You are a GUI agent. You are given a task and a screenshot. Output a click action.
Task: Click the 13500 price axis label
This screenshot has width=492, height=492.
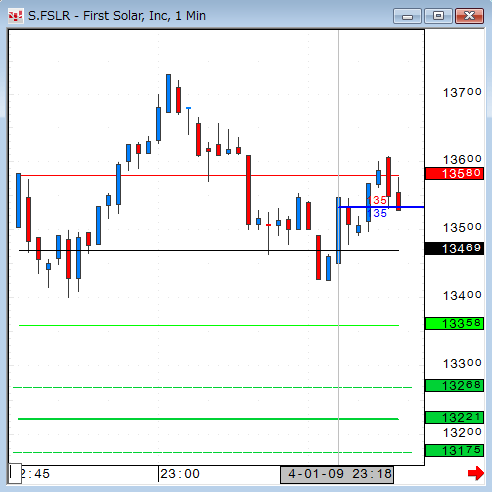tap(462, 228)
